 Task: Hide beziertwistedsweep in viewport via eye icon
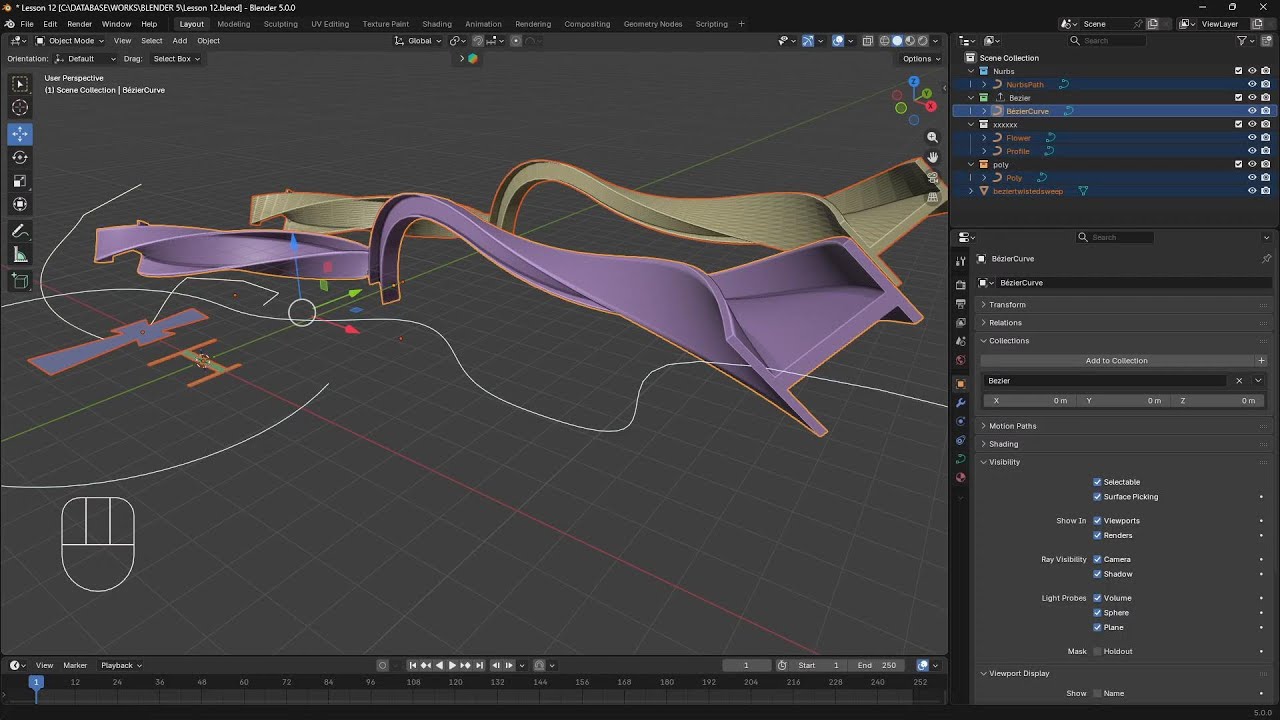coord(1252,191)
